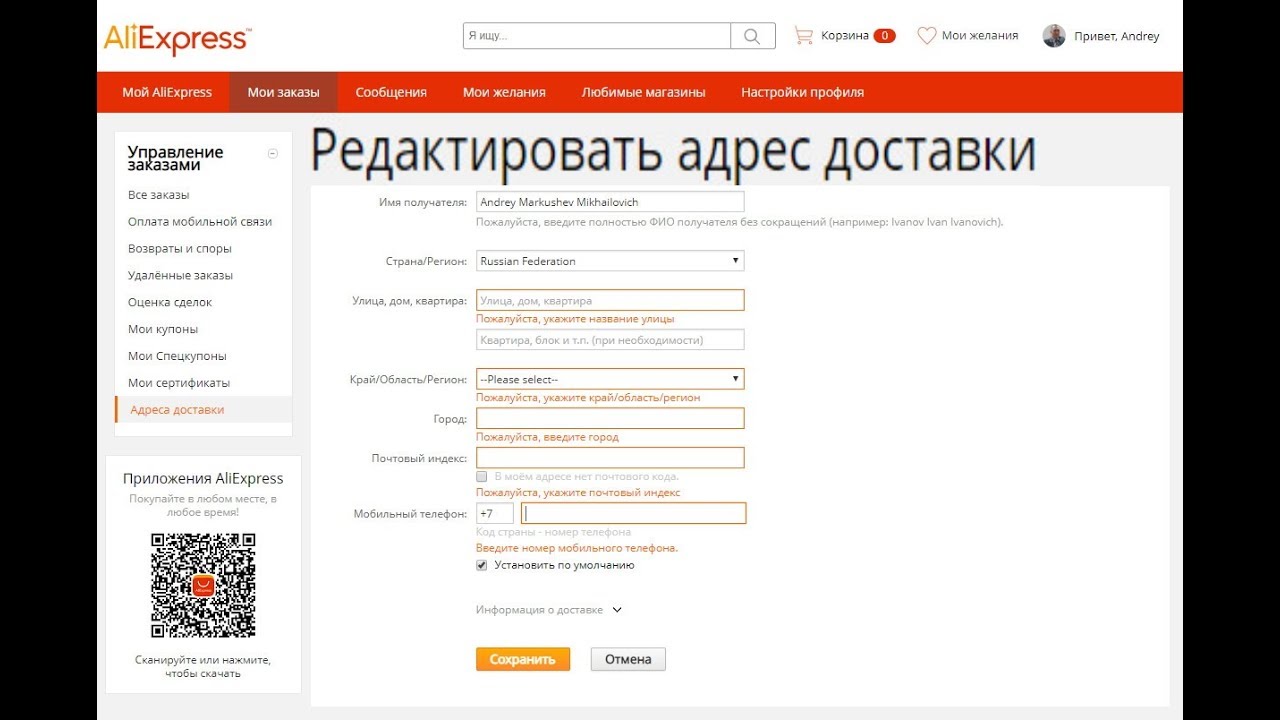1280x720 pixels.
Task: Click the Корзина cart link
Action: pos(845,36)
